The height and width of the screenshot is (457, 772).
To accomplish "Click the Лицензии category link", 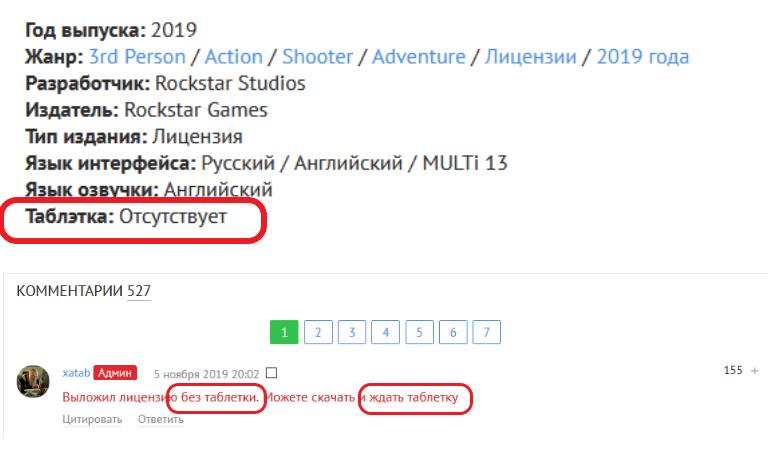I will [x=530, y=57].
